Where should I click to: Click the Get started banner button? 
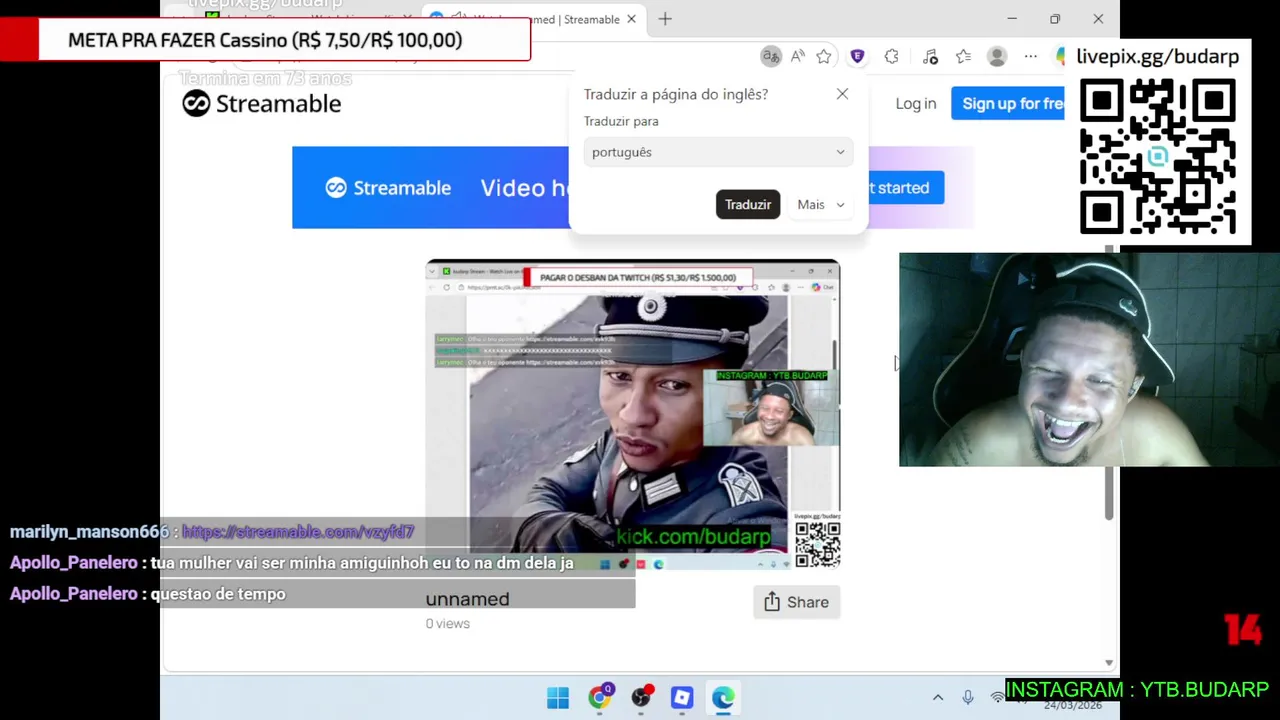click(x=905, y=188)
